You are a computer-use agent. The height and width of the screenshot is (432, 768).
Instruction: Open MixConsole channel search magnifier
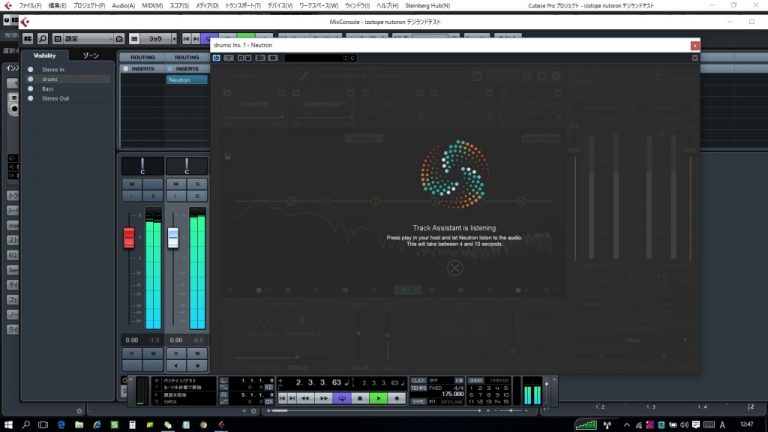(x=43, y=38)
